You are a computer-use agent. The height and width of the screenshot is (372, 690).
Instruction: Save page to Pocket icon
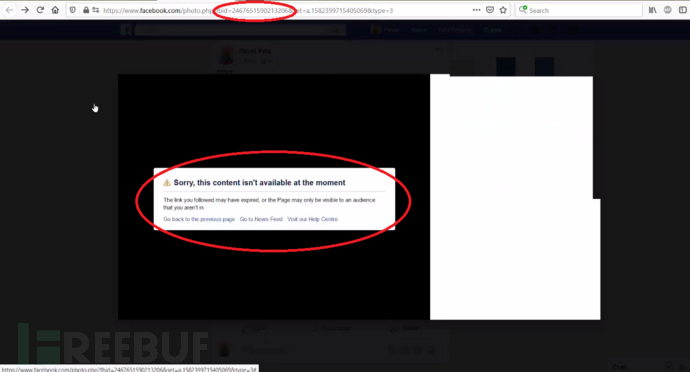pyautogui.click(x=490, y=10)
